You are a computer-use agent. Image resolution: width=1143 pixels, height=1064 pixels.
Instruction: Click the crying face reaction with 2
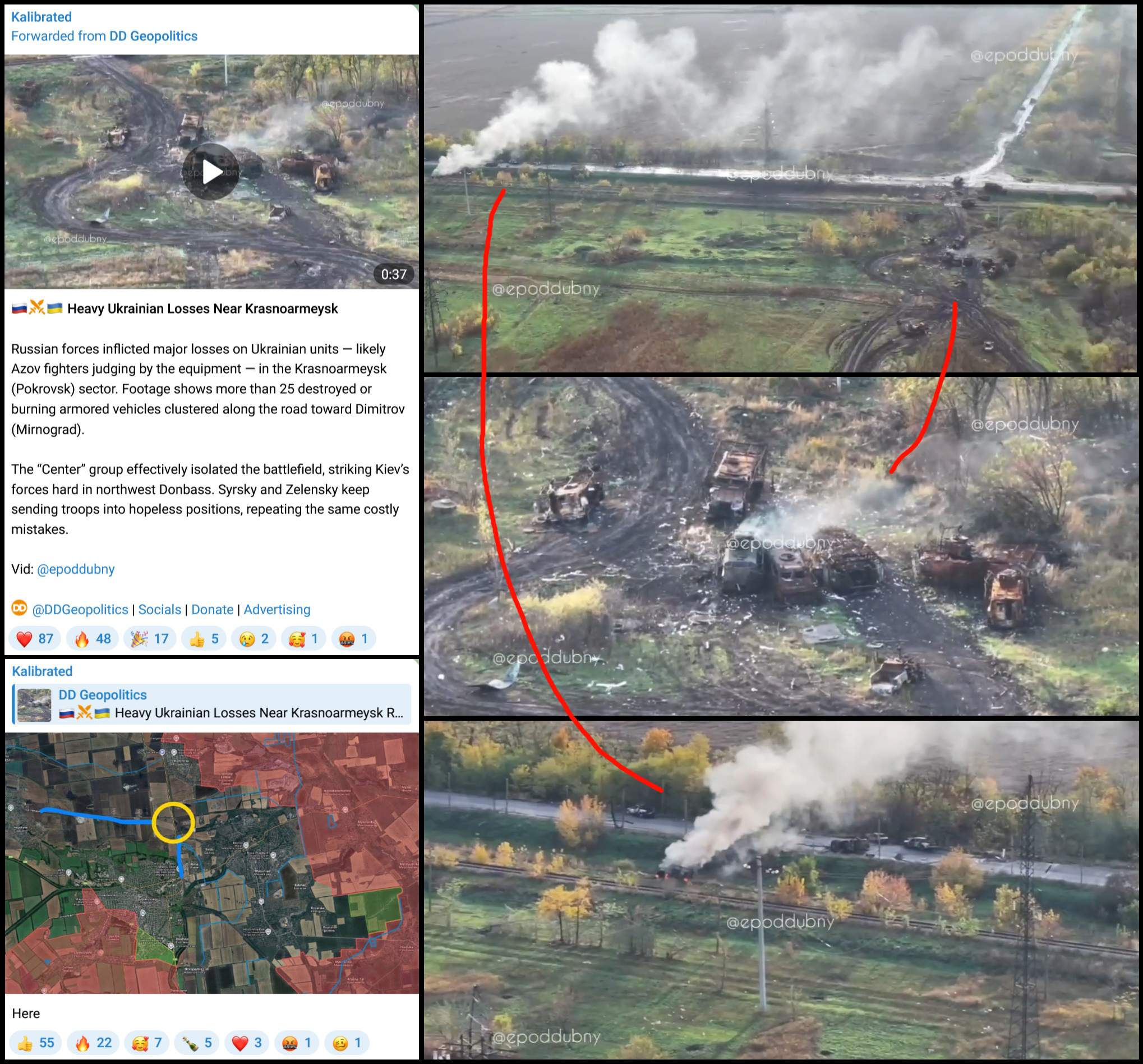coord(254,638)
